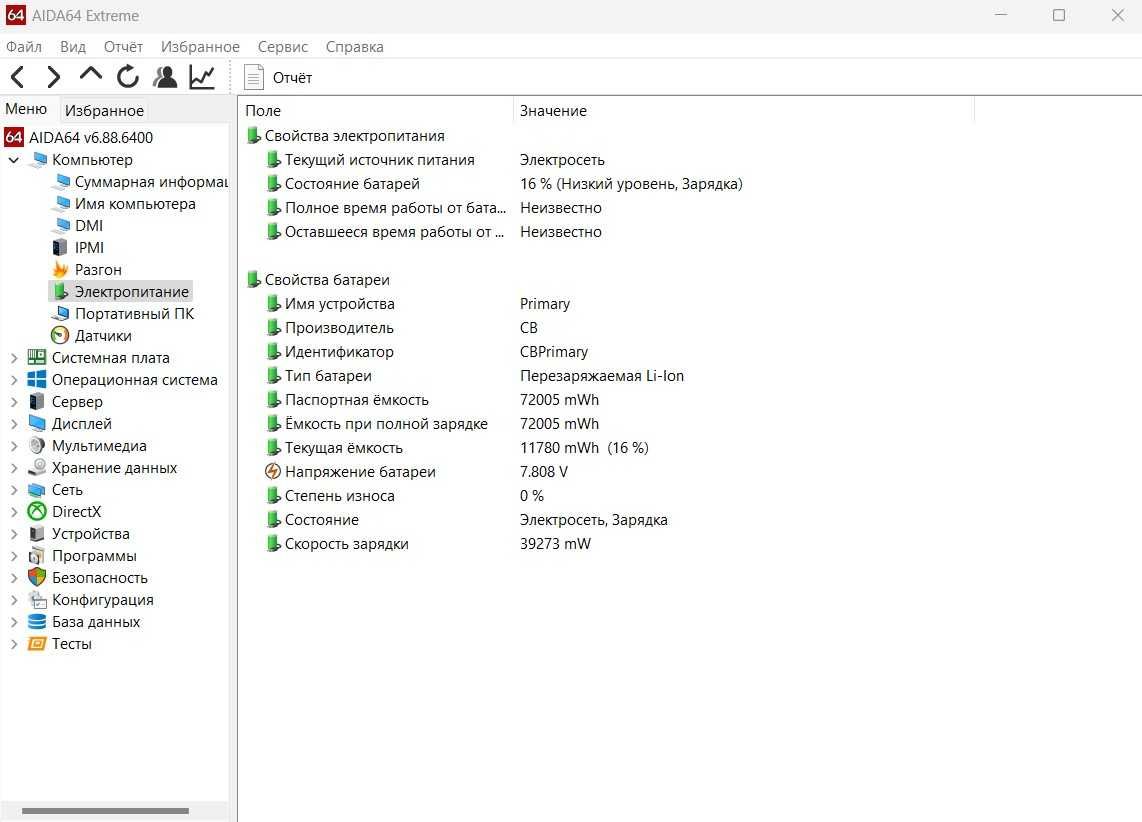Open the Избранное menu in menu bar

pyautogui.click(x=200, y=47)
